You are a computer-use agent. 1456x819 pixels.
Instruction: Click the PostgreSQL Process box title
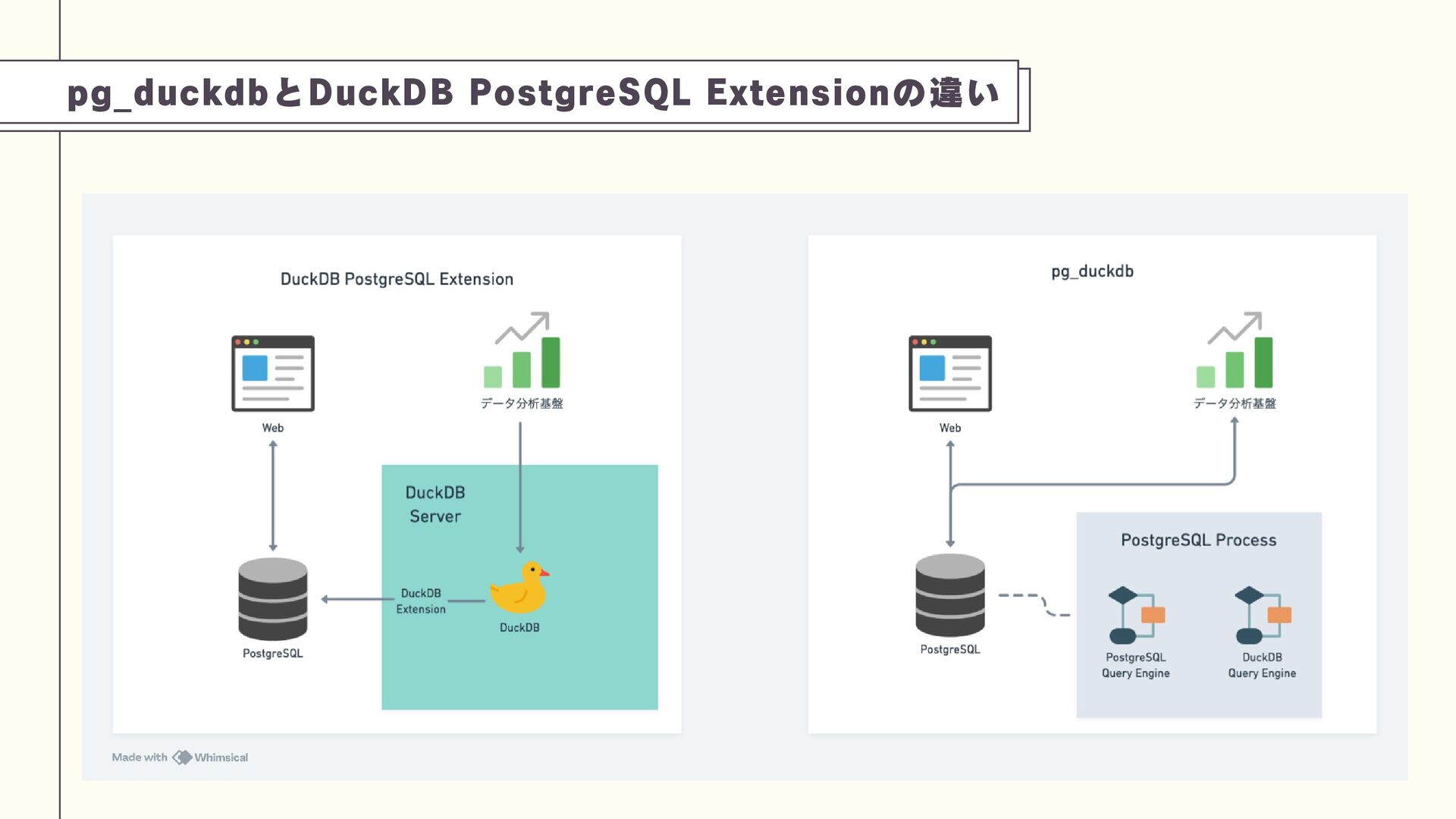[1198, 540]
